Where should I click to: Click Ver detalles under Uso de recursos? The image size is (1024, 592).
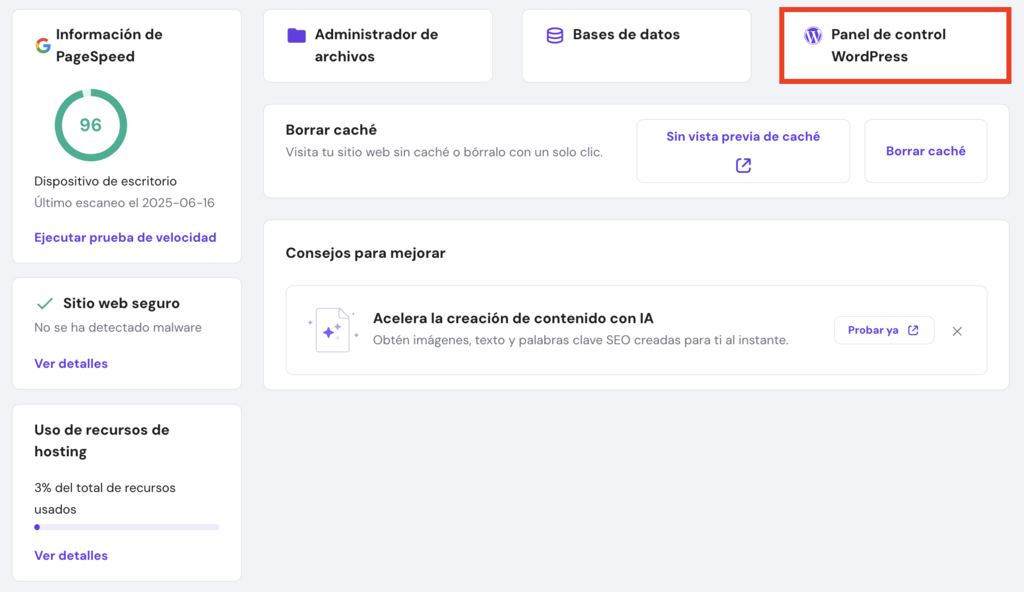point(71,555)
